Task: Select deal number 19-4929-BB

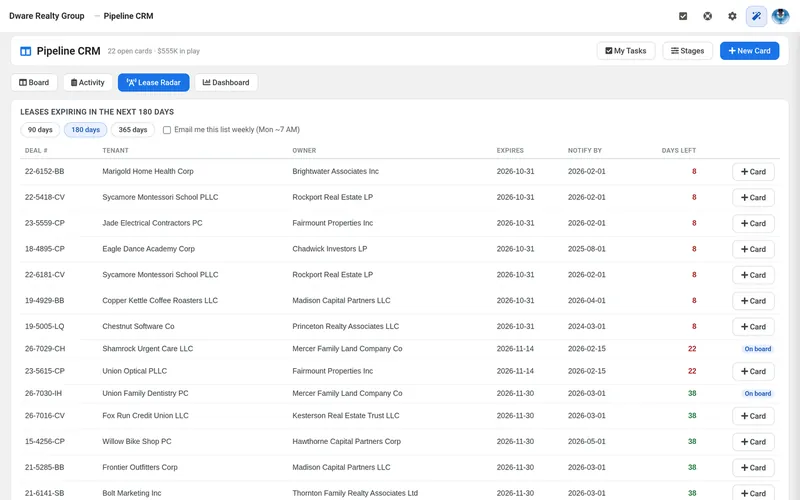Action: click(x=44, y=301)
